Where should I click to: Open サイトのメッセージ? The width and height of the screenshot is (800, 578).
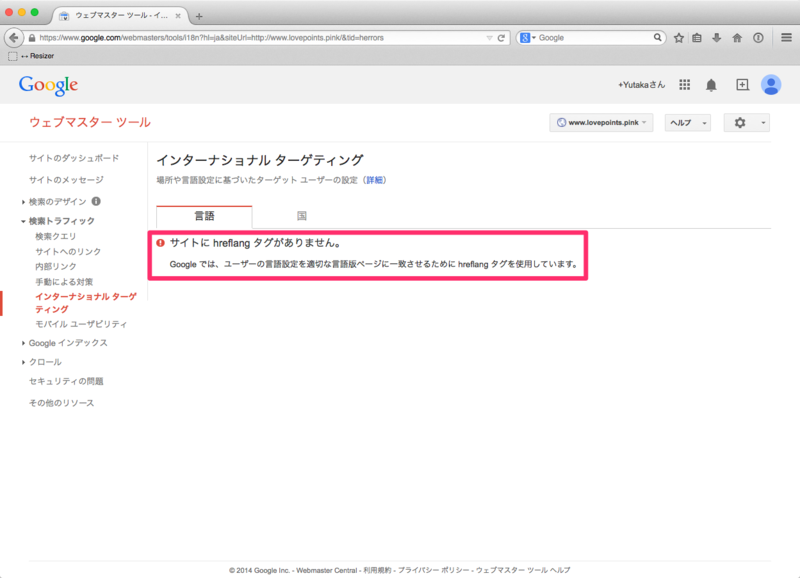tap(66, 180)
